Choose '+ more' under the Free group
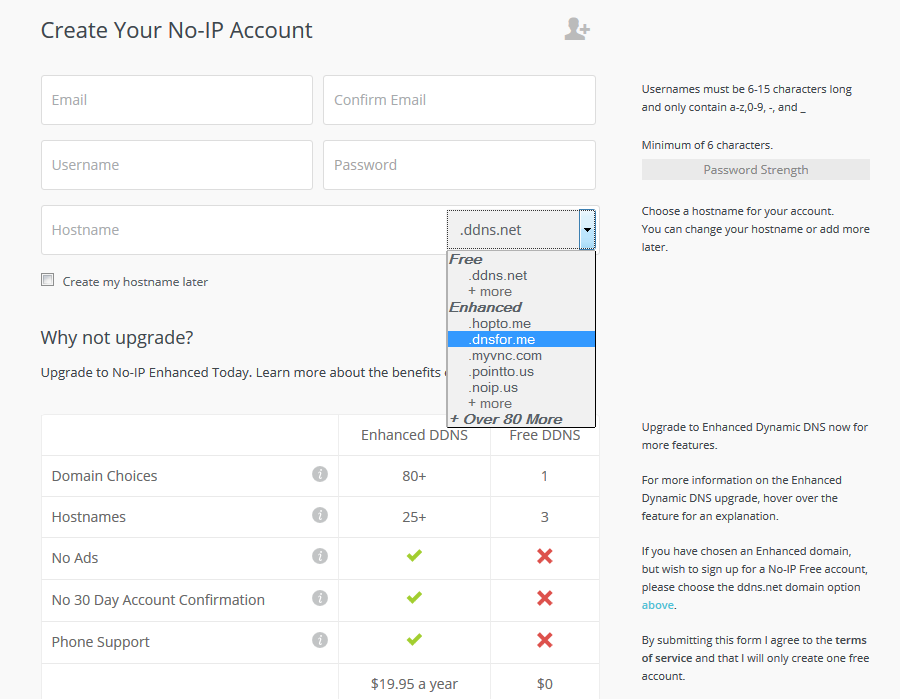This screenshot has height=699, width=900. tap(521, 292)
